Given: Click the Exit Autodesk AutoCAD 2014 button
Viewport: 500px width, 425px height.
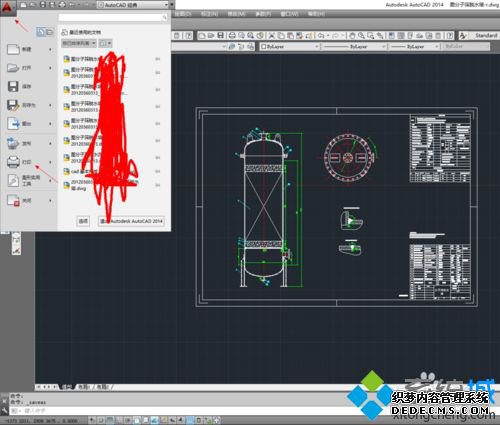Looking at the screenshot, I should [x=131, y=221].
